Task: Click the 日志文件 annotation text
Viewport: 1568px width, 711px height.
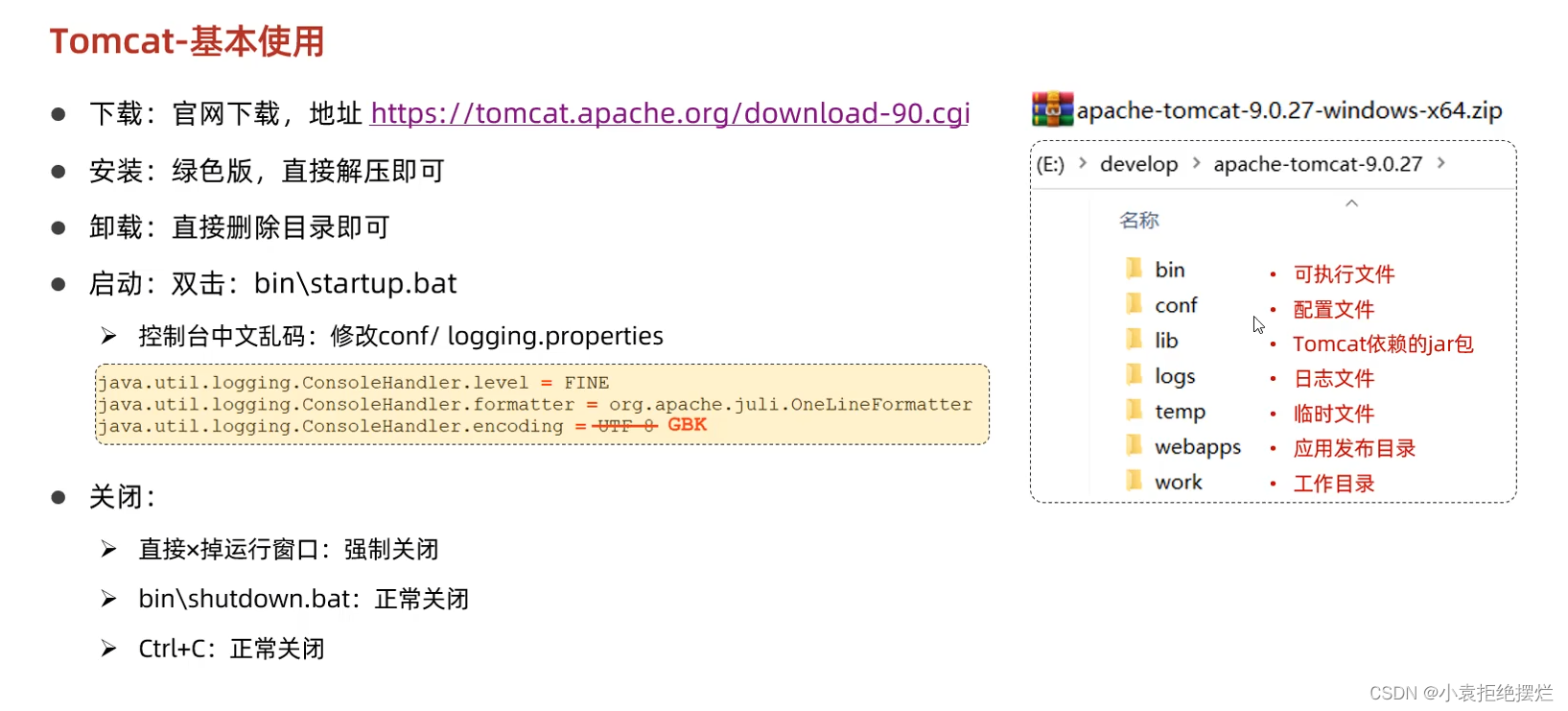Action: [1334, 379]
